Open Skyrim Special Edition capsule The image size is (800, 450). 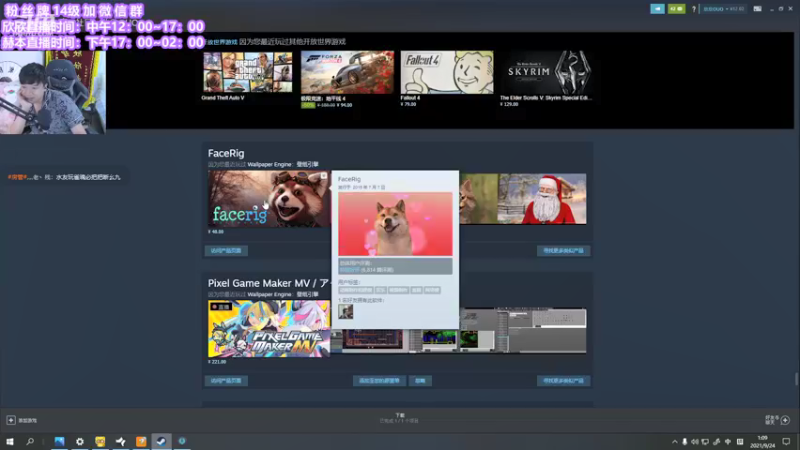(546, 72)
